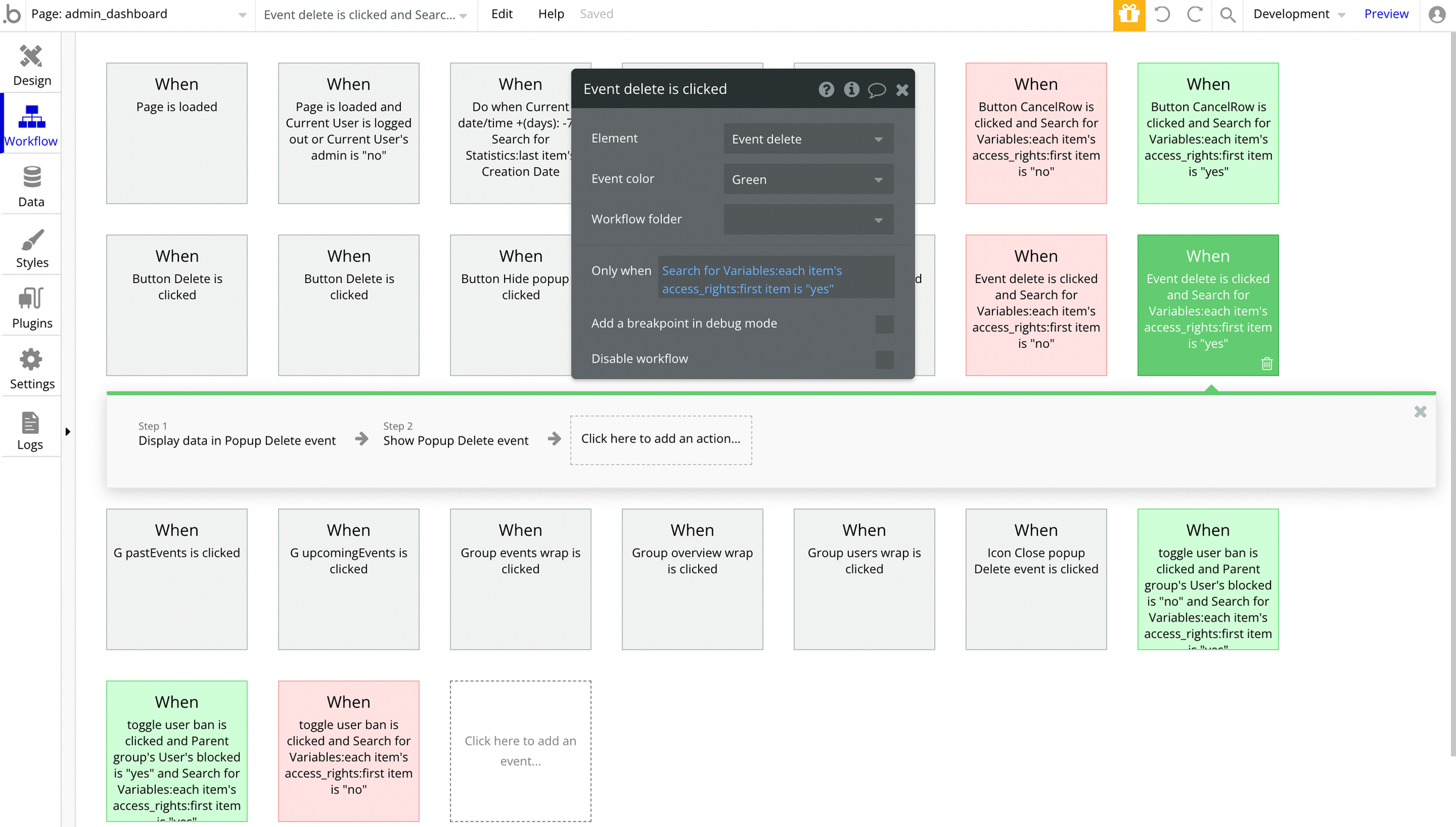Open the Workflow folder dropdown
This screenshot has width=1456, height=827.
(x=808, y=220)
